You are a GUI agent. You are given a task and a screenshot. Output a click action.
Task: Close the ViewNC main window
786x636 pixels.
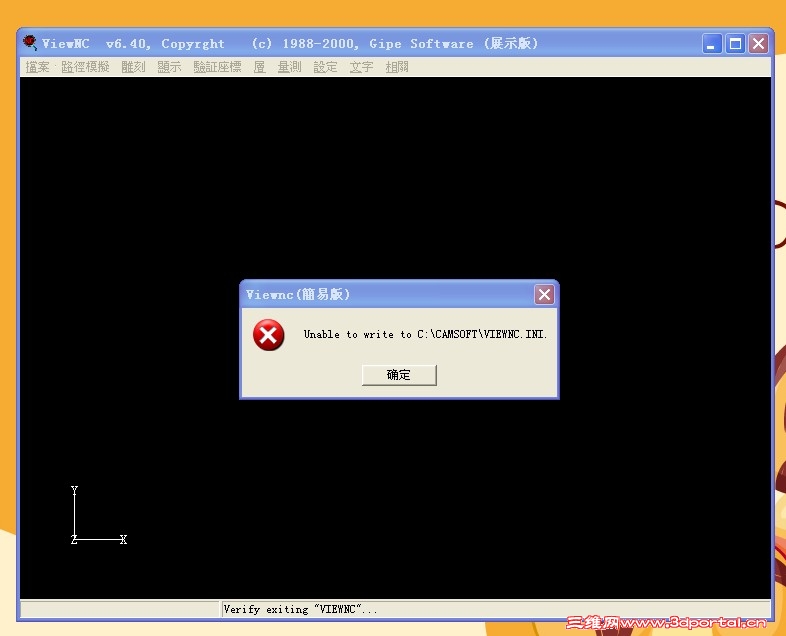click(x=758, y=44)
